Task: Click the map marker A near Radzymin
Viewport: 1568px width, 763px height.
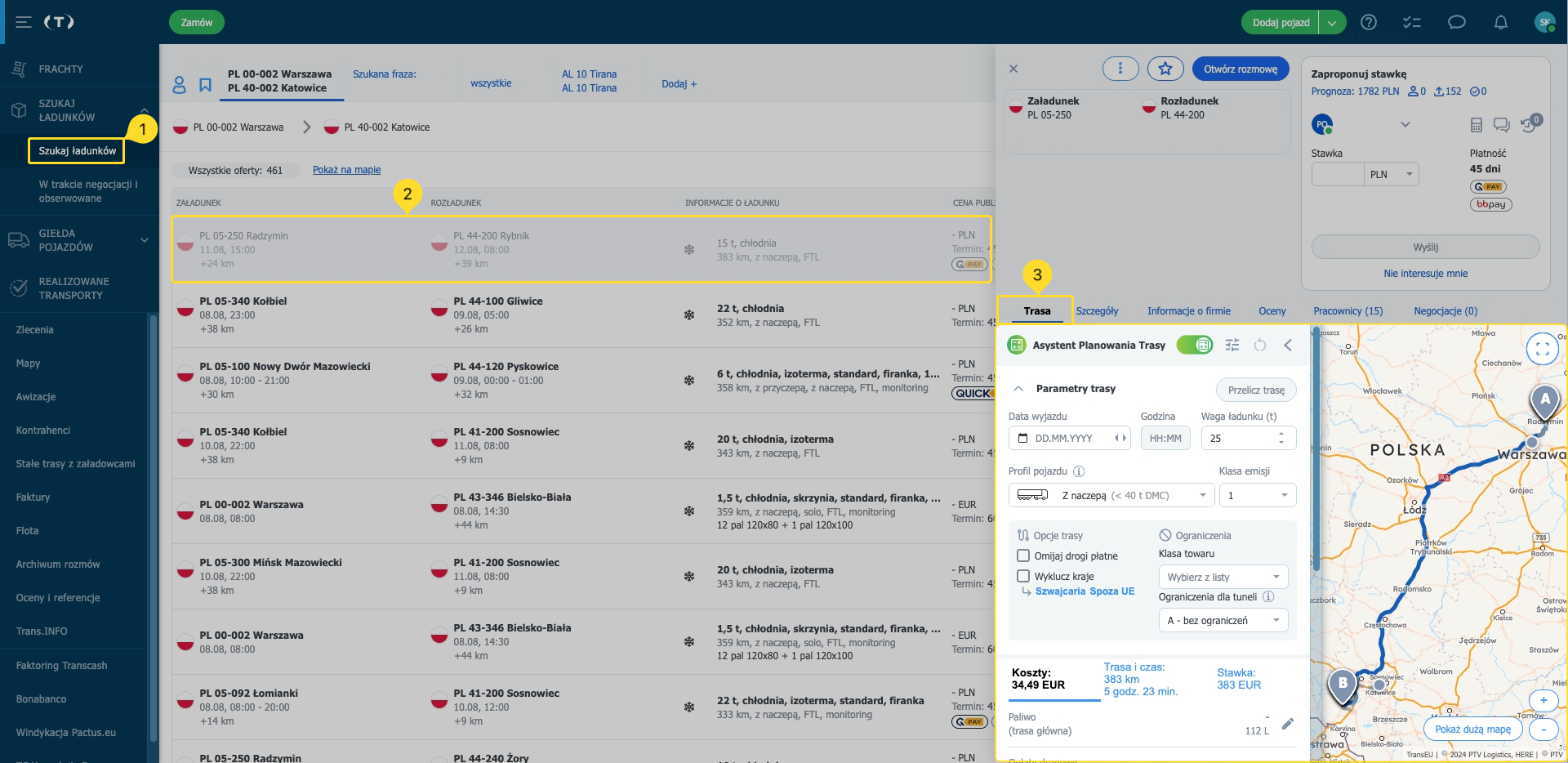Action: (x=1544, y=401)
